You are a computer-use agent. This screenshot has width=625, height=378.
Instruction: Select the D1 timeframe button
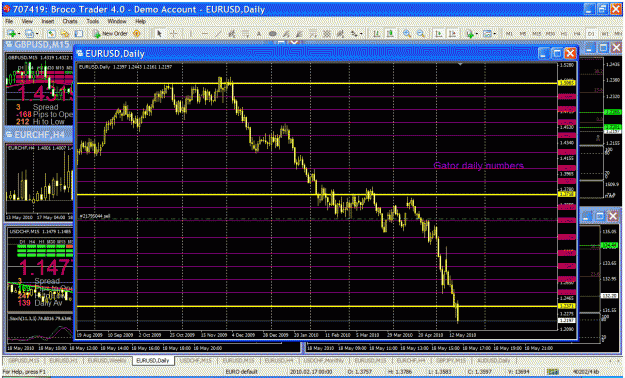click(x=591, y=34)
